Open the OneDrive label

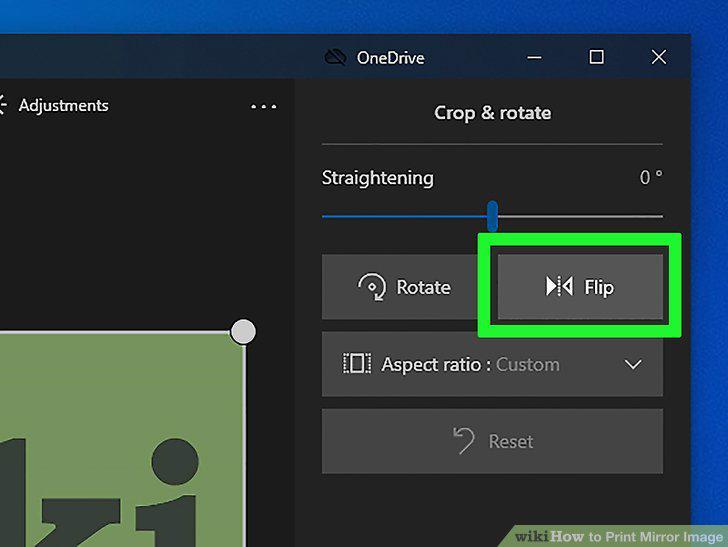point(390,58)
